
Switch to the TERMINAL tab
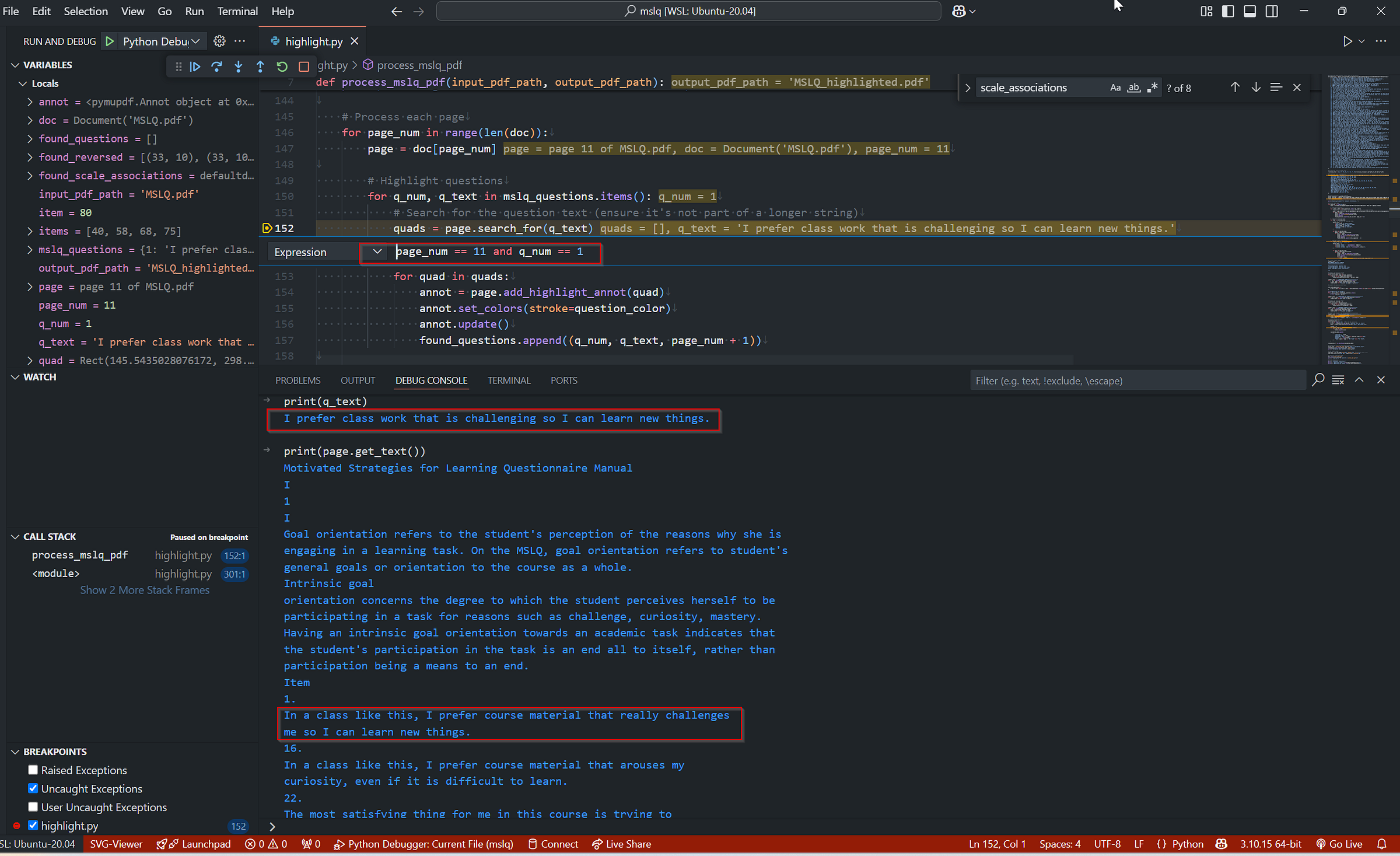click(x=509, y=380)
